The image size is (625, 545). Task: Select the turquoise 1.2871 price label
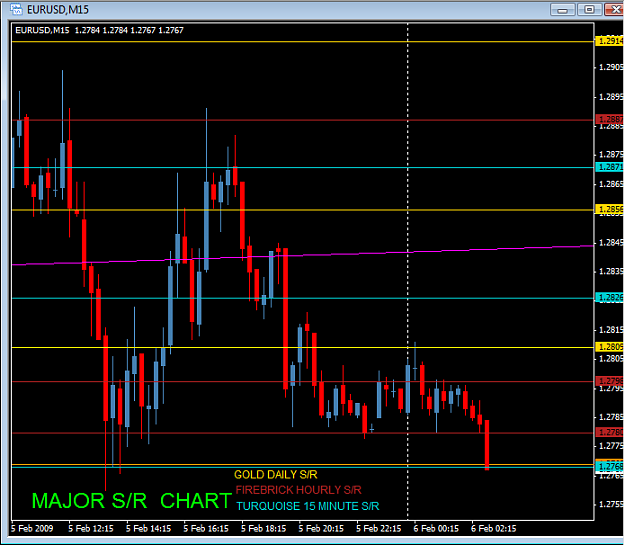(609, 167)
